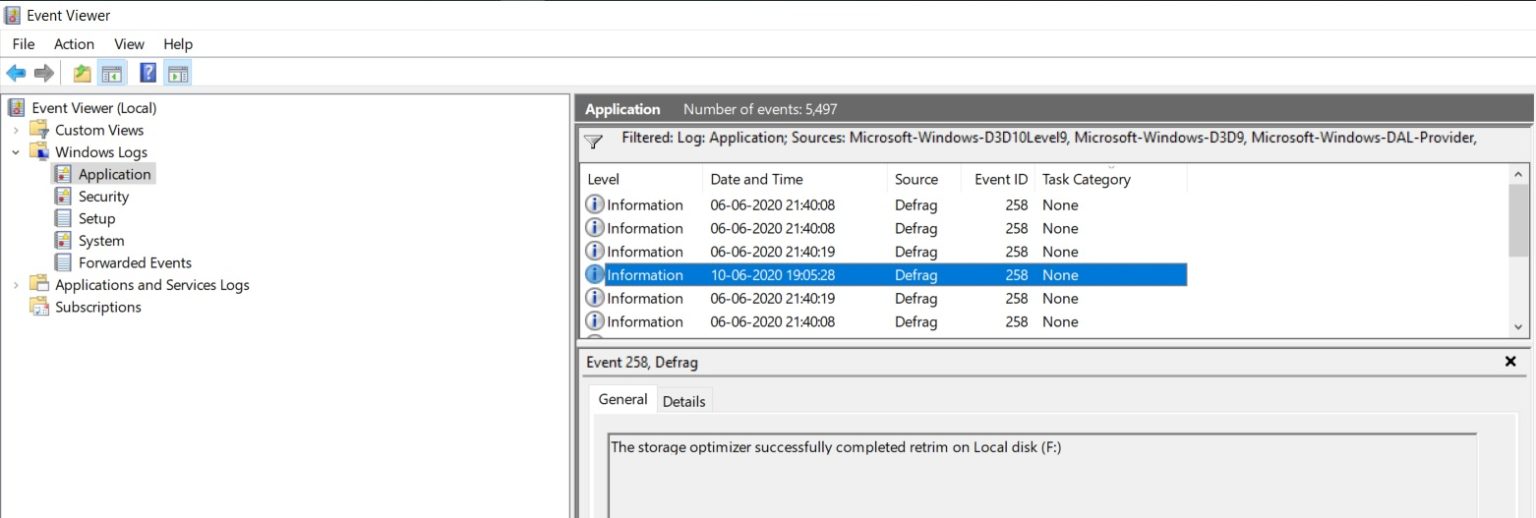This screenshot has width=1536, height=518.
Task: Click the event list scroll down arrow
Action: pos(1519,327)
